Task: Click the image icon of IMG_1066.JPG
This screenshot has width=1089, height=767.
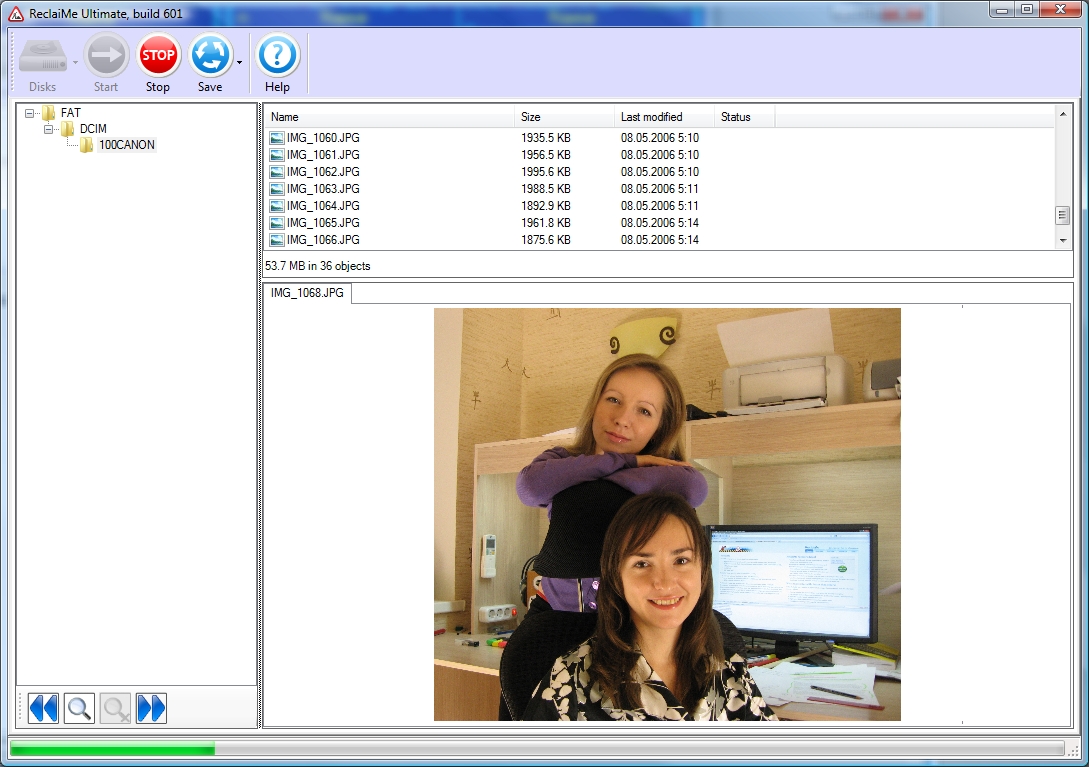Action: tap(277, 240)
